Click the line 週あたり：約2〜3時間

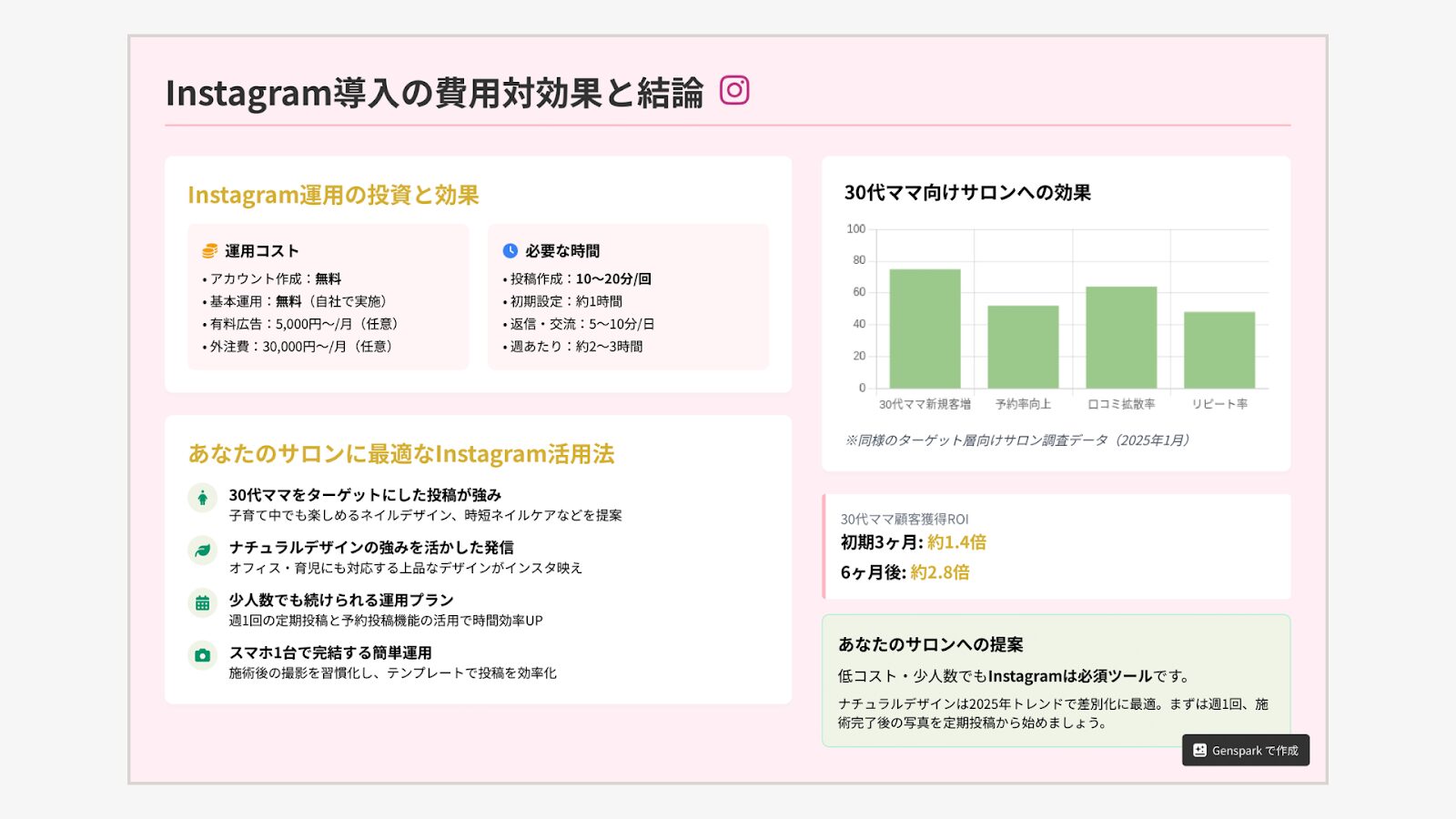pos(572,347)
